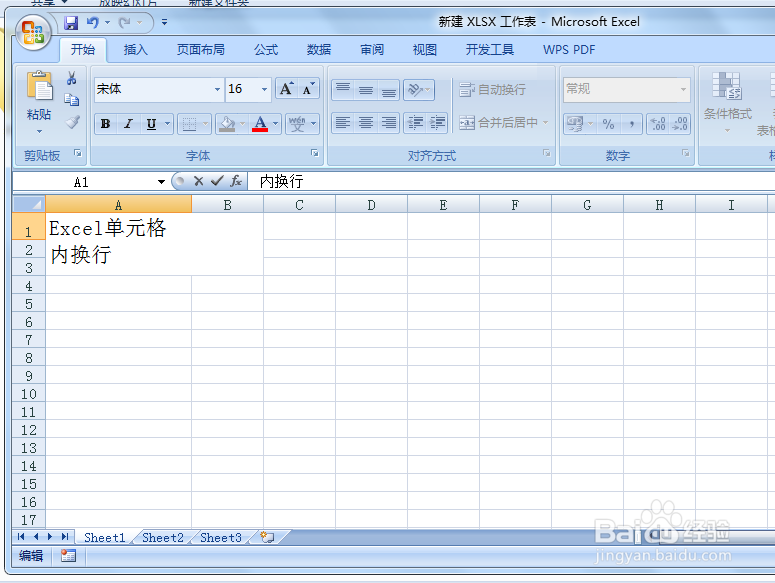
Task: Click the Paste clipboard icon
Action: [x=39, y=86]
